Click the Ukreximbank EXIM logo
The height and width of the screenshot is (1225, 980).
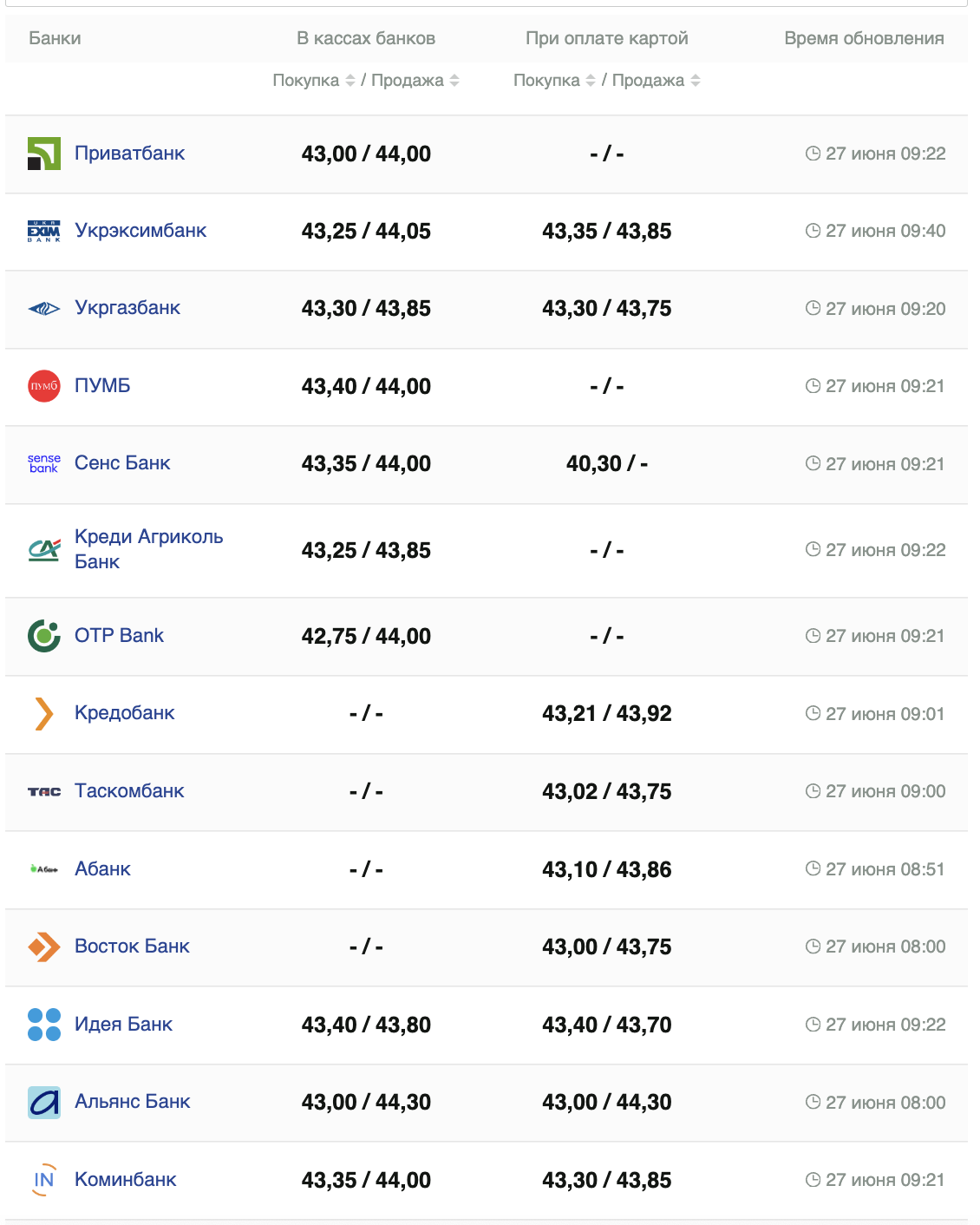pos(43,231)
